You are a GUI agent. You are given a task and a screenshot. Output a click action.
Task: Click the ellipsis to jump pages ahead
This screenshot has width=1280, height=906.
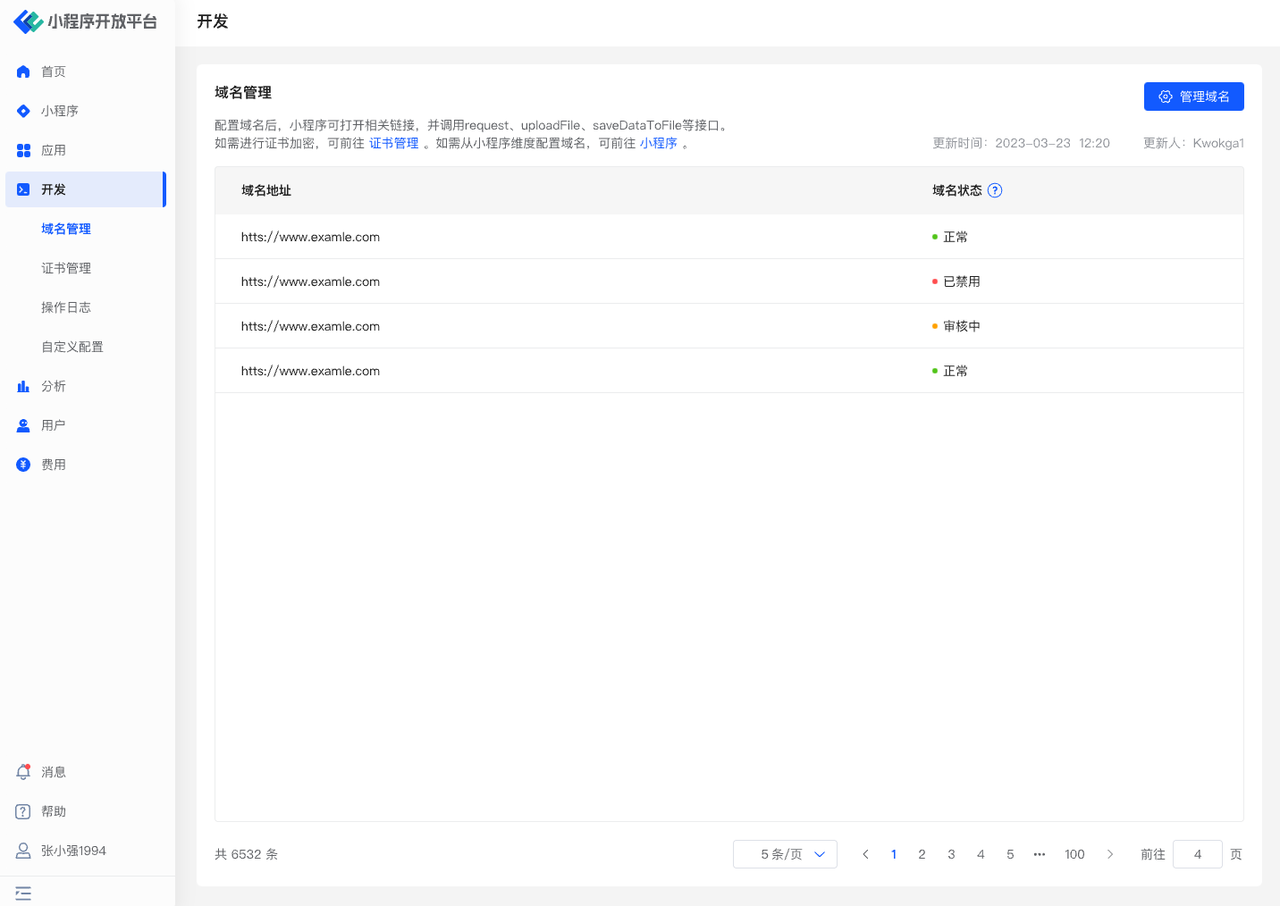click(x=1039, y=854)
